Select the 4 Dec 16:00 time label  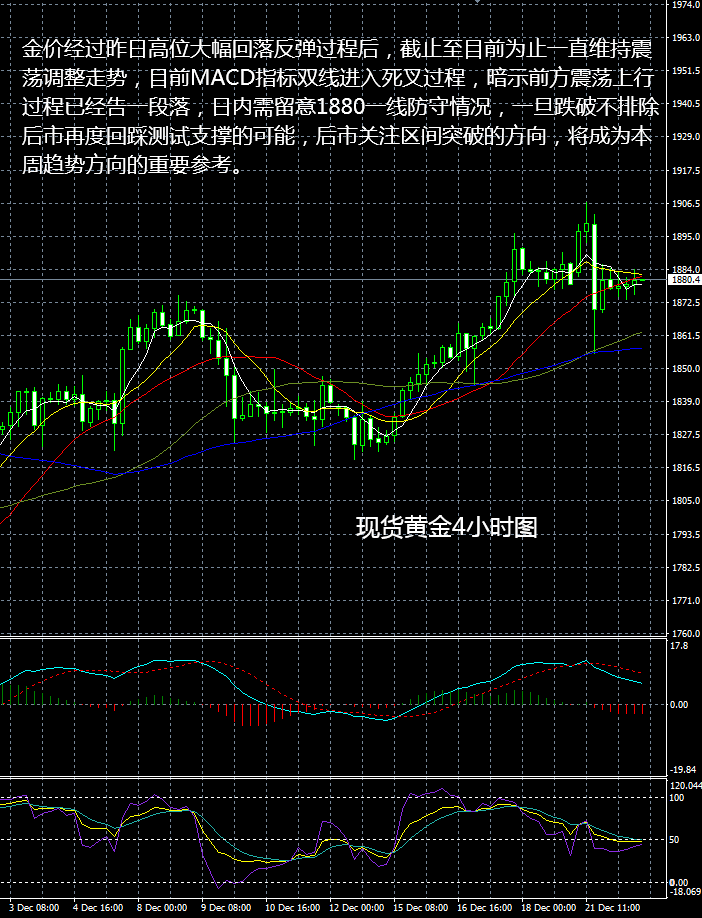[x=98, y=908]
